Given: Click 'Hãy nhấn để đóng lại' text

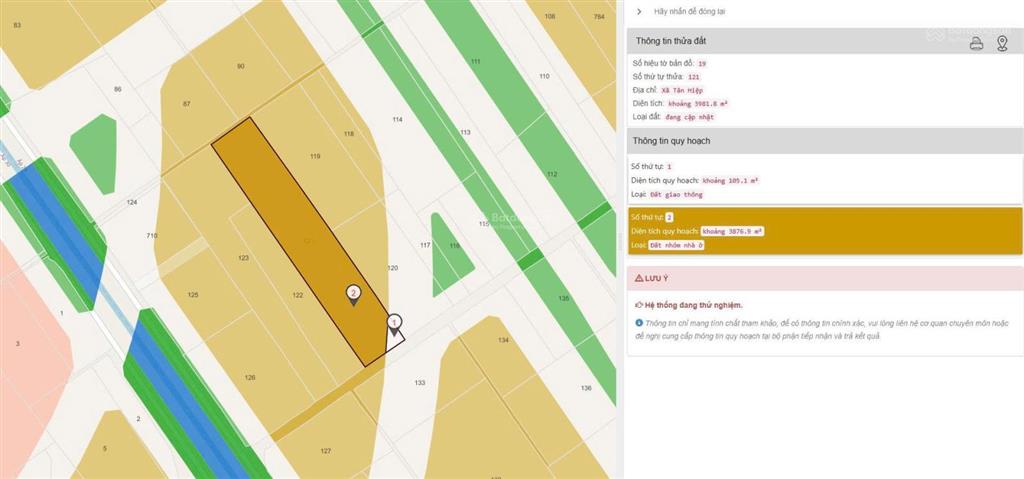Looking at the screenshot, I should coord(689,12).
